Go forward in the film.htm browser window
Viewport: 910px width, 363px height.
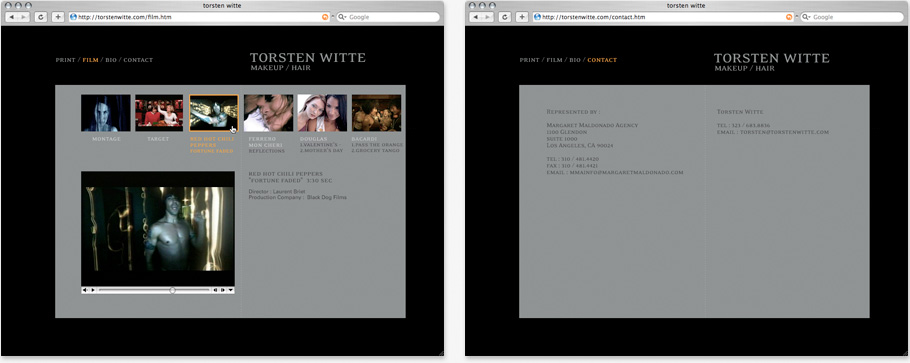24,17
